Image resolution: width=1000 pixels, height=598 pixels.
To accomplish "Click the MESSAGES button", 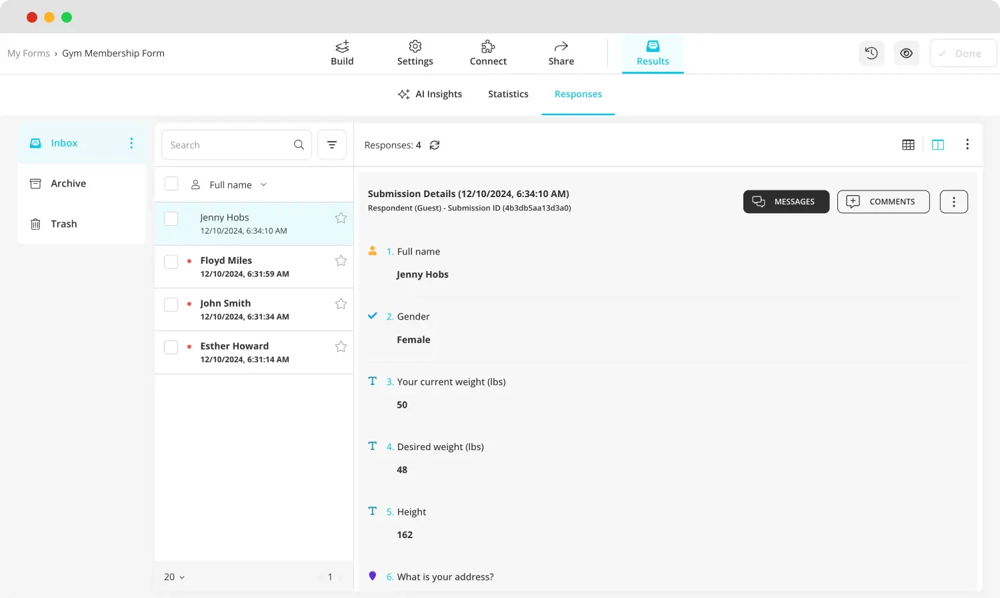I will click(786, 202).
